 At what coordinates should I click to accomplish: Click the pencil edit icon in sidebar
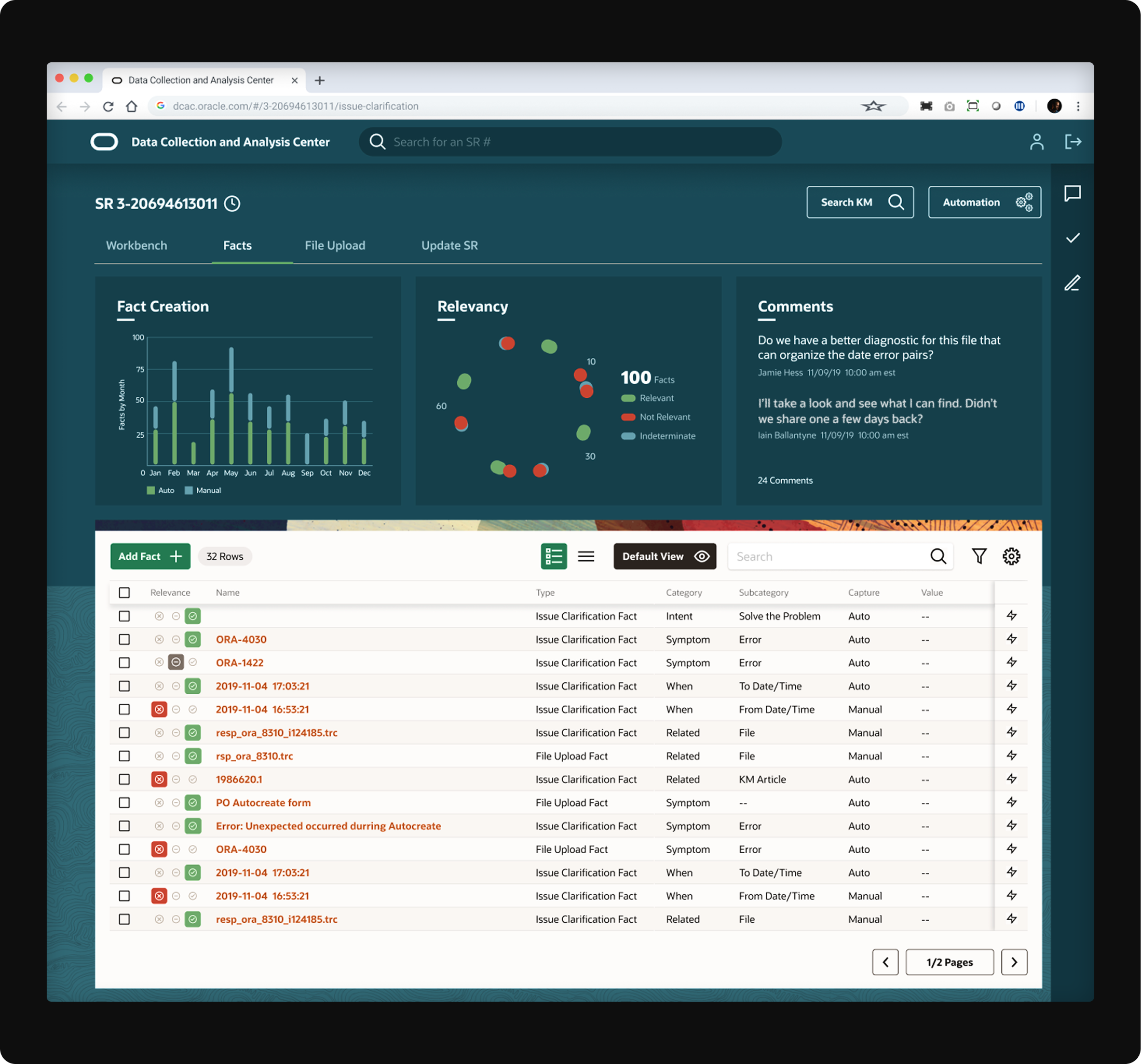point(1071,282)
